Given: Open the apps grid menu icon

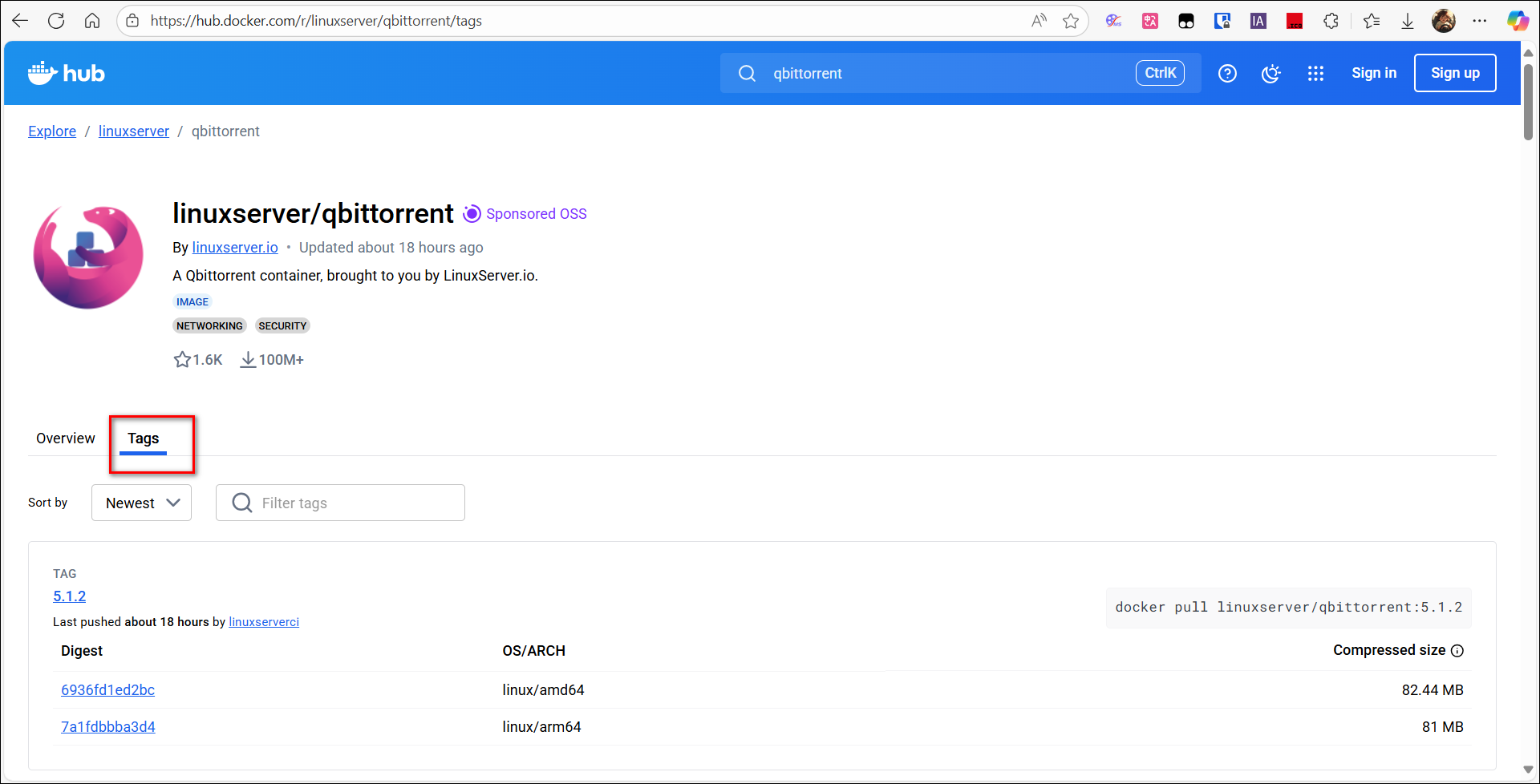Looking at the screenshot, I should (1315, 74).
